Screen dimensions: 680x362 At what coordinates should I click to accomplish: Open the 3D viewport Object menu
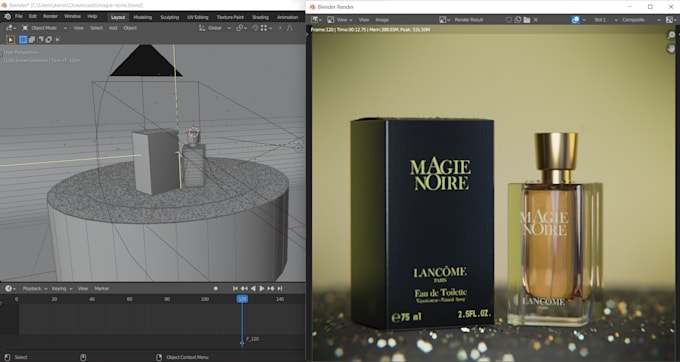[130, 28]
